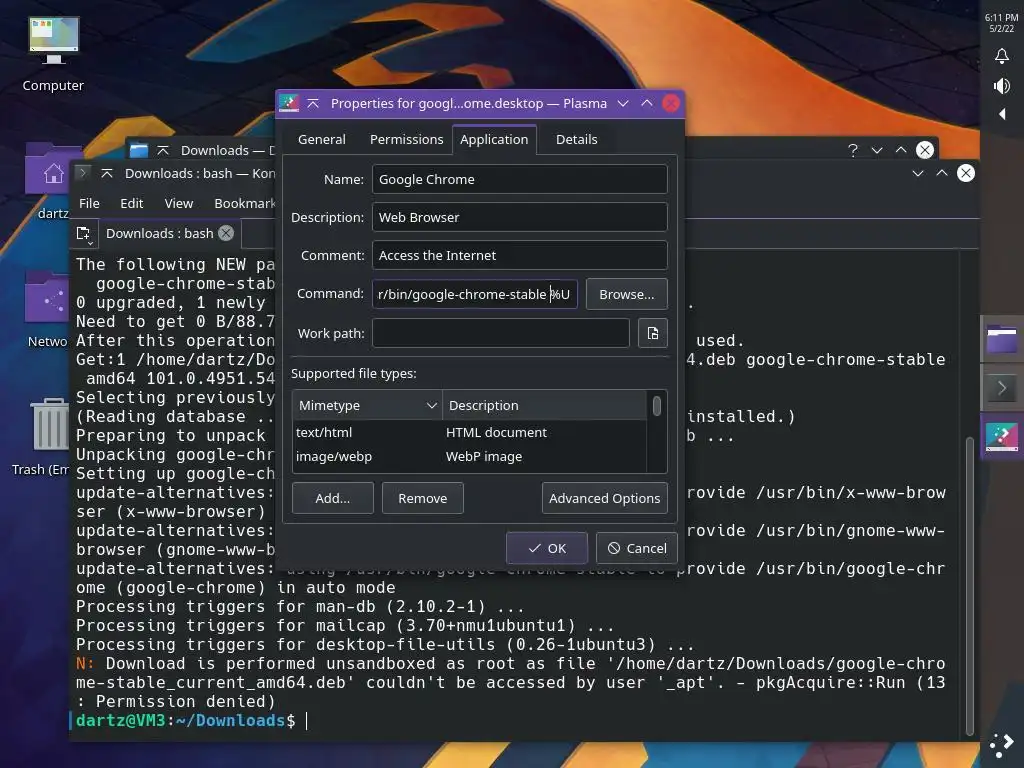Image resolution: width=1024 pixels, height=768 pixels.
Task: Close the Dolphin Downloads window
Action: [x=925, y=150]
